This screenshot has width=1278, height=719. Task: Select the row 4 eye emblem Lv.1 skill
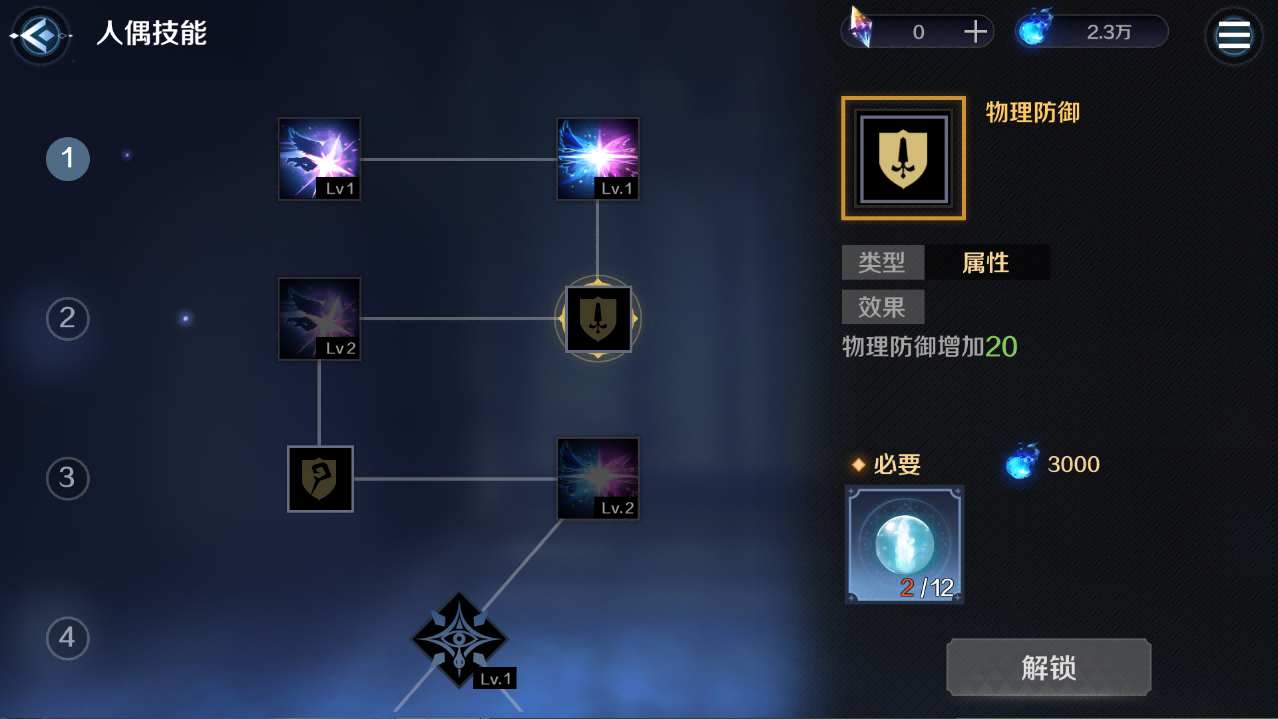click(460, 640)
